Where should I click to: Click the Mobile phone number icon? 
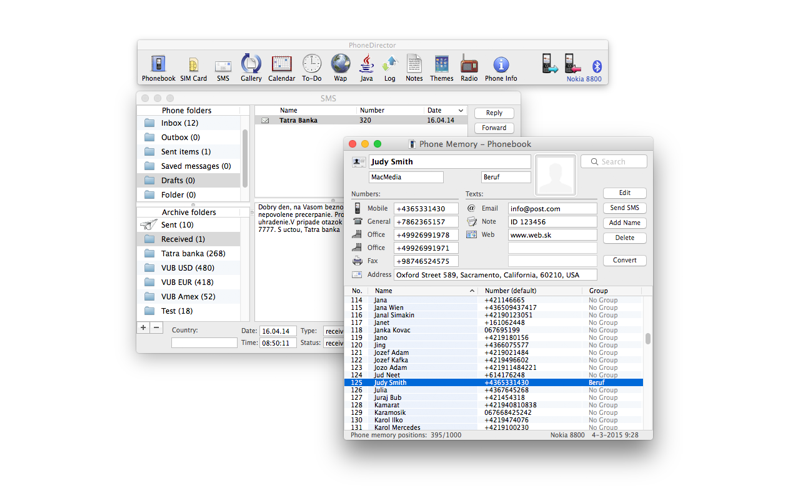pos(357,208)
